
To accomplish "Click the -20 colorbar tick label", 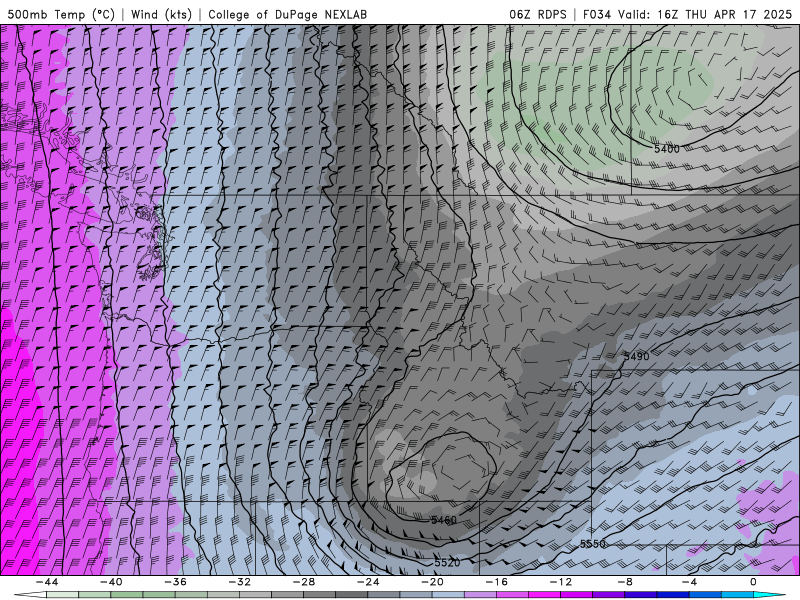I will click(x=433, y=582).
